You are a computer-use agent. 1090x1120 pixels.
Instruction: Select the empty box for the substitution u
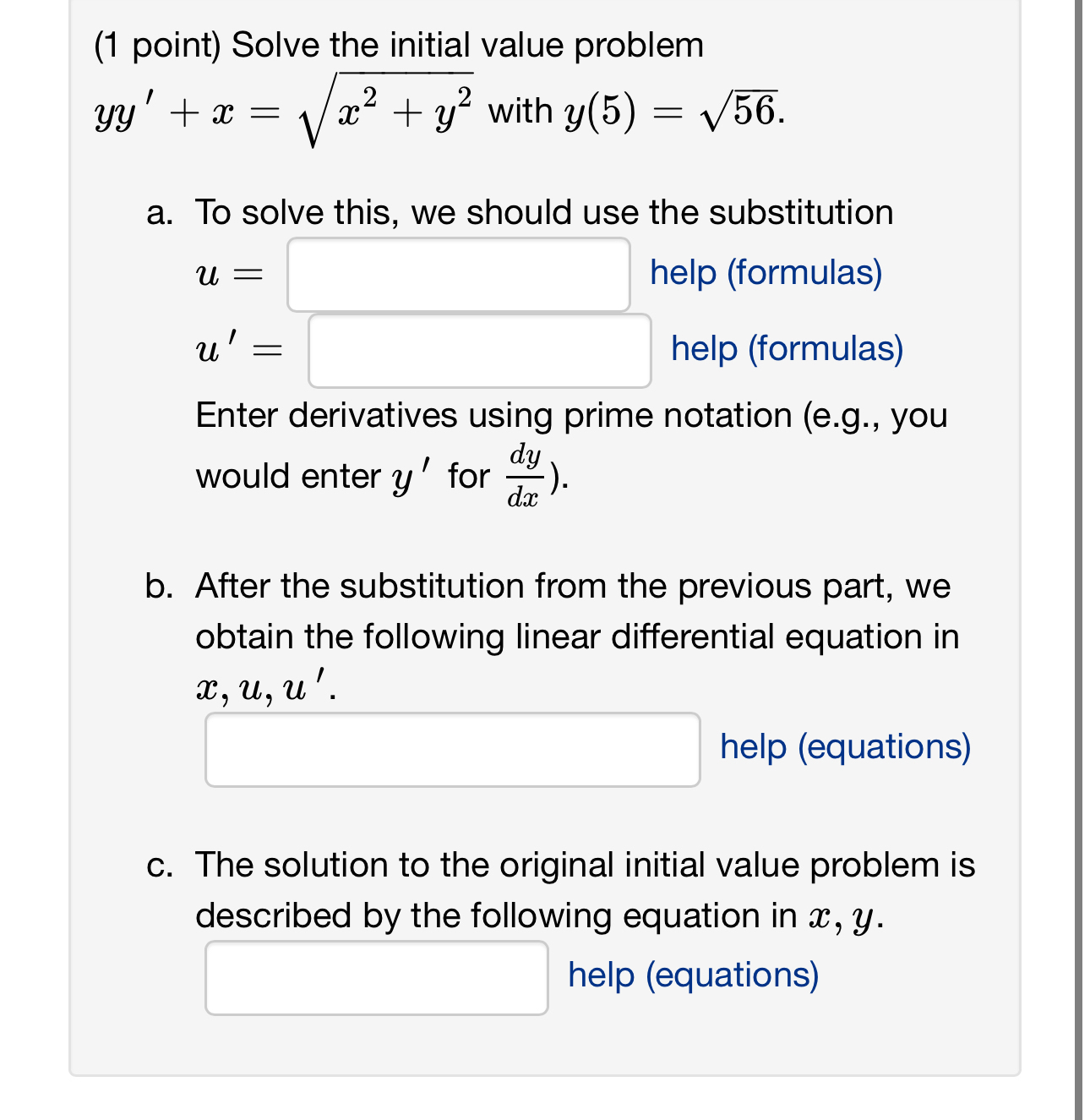(458, 273)
